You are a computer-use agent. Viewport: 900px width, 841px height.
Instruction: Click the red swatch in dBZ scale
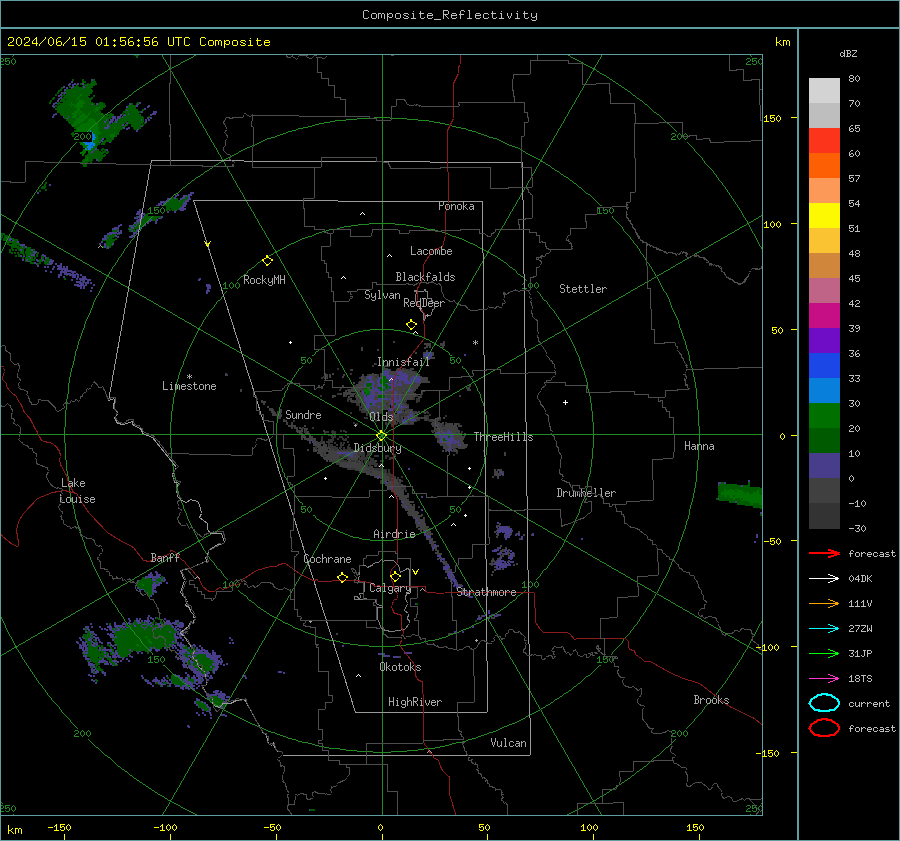(x=824, y=140)
